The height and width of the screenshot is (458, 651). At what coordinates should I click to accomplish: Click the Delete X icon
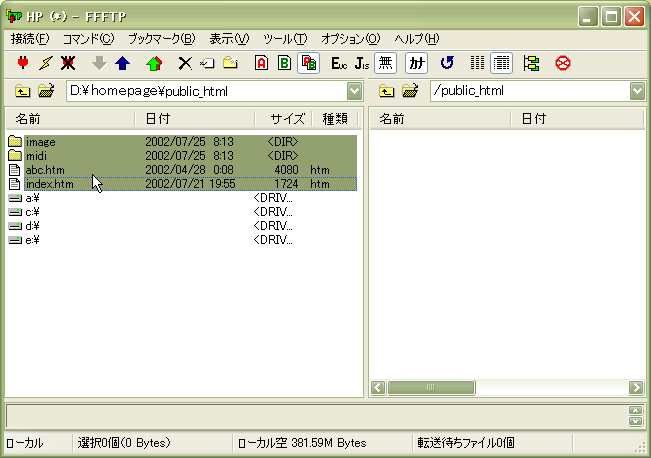[184, 63]
